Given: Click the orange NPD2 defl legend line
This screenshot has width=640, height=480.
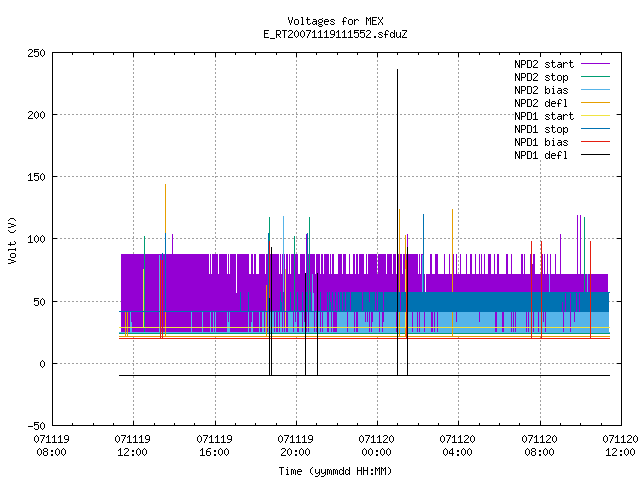Looking at the screenshot, I should point(595,103).
